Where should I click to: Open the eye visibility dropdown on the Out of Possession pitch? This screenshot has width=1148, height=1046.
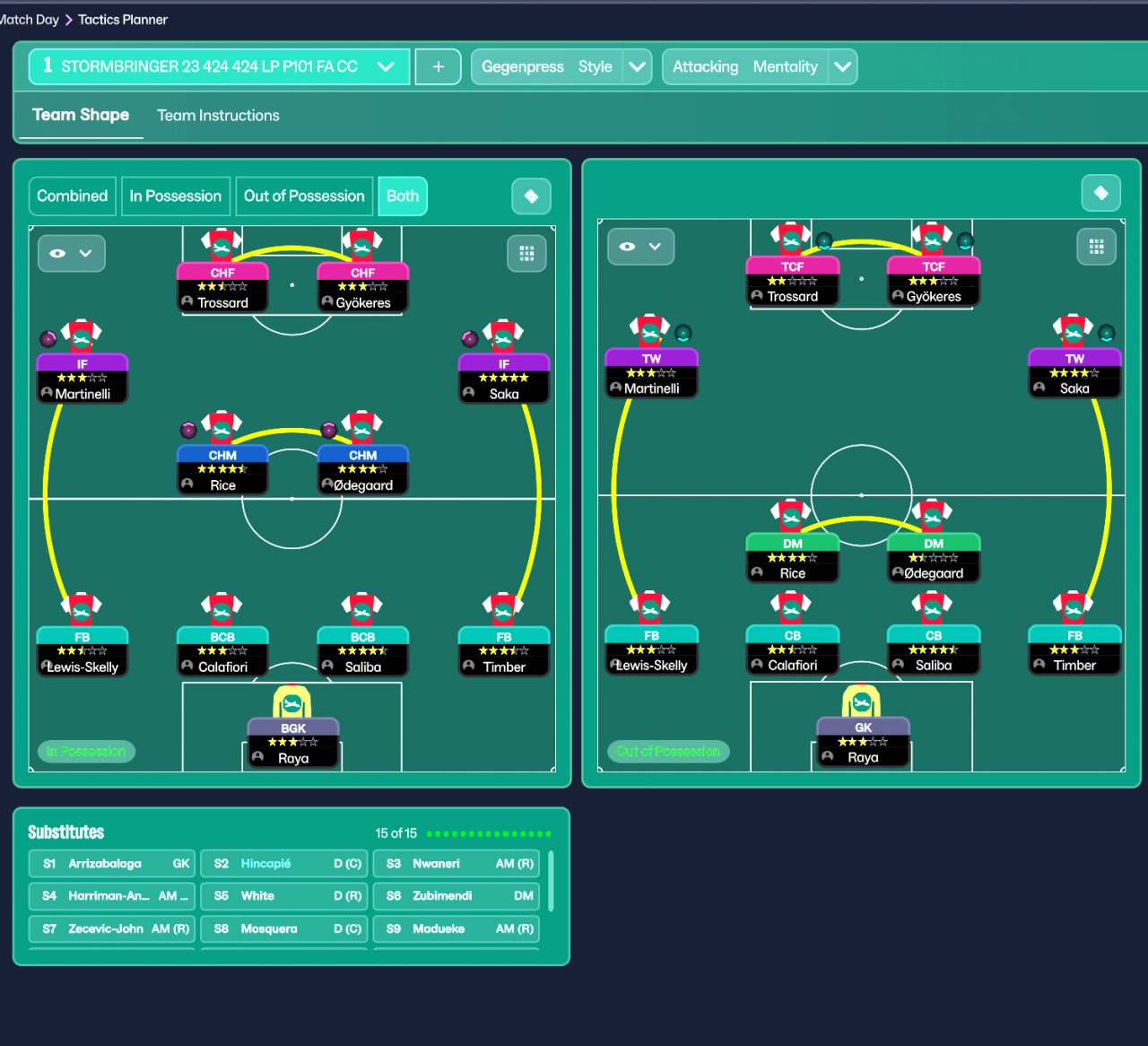pyautogui.click(x=641, y=247)
